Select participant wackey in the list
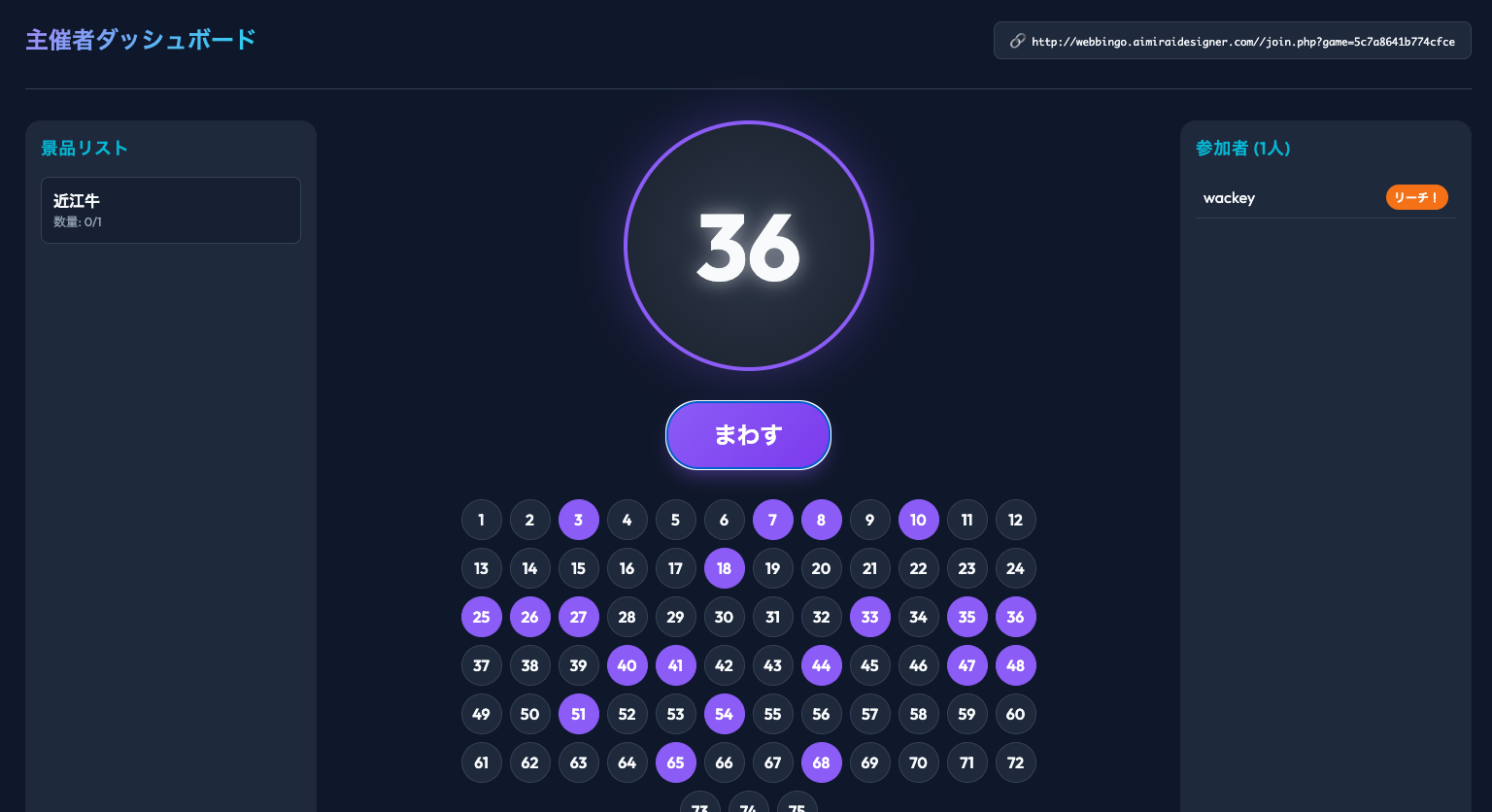The height and width of the screenshot is (812, 1492). point(1229,198)
